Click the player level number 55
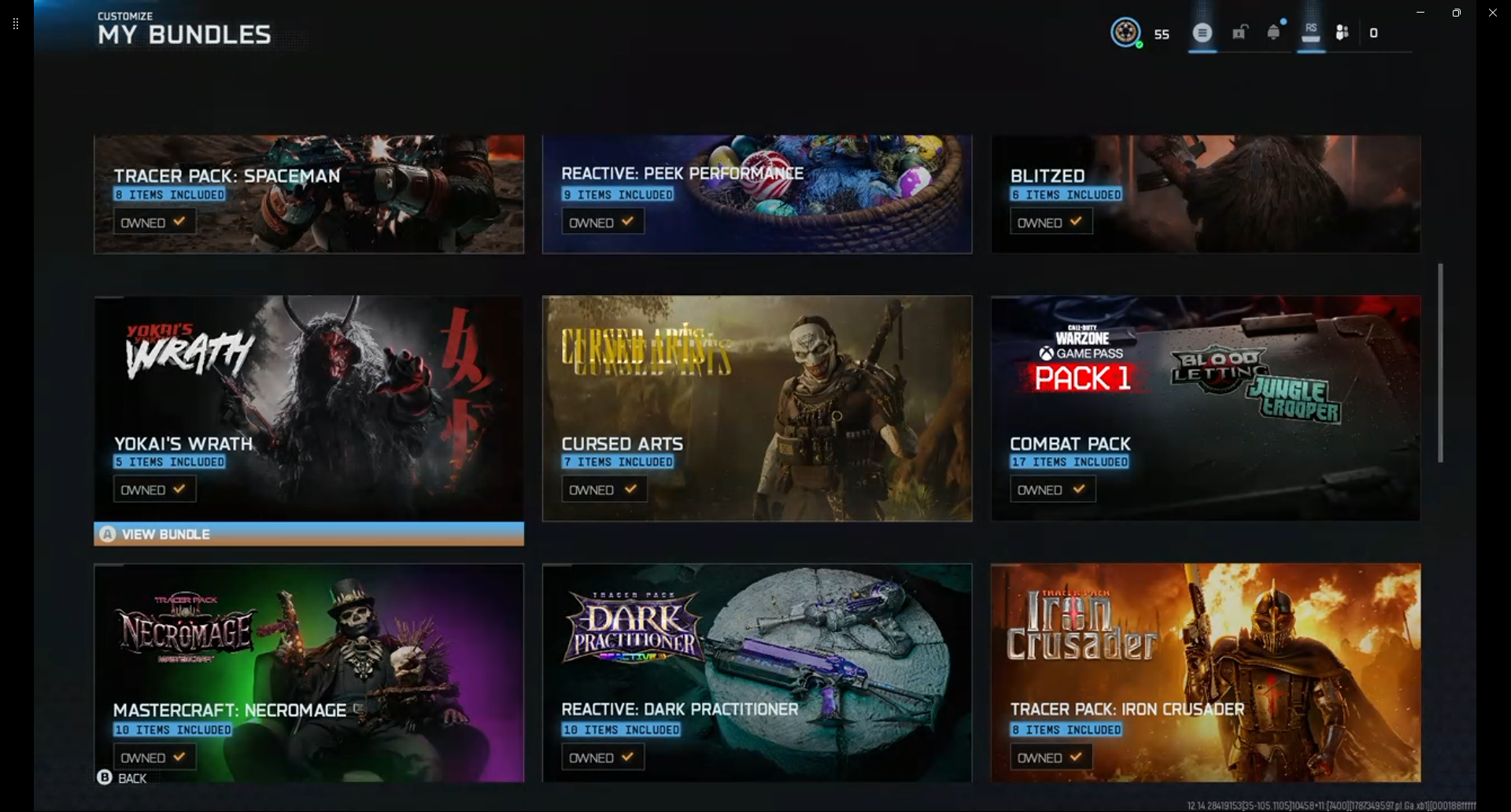1511x812 pixels. pyautogui.click(x=1162, y=34)
